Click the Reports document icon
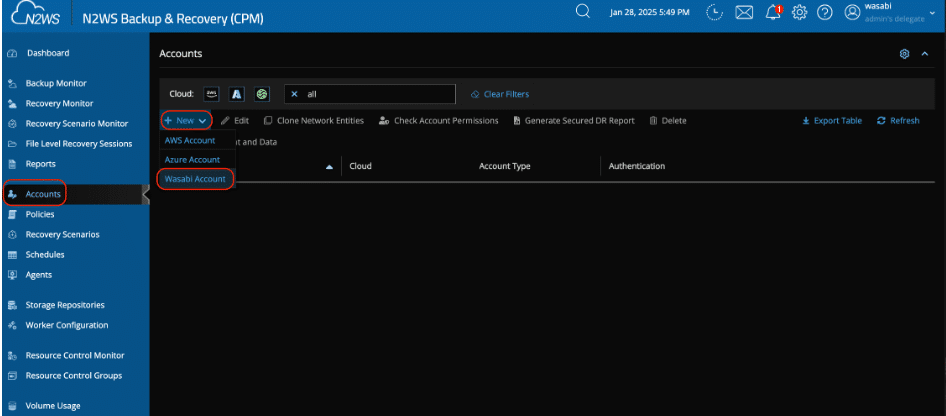This screenshot has height=416, width=946. (x=11, y=164)
